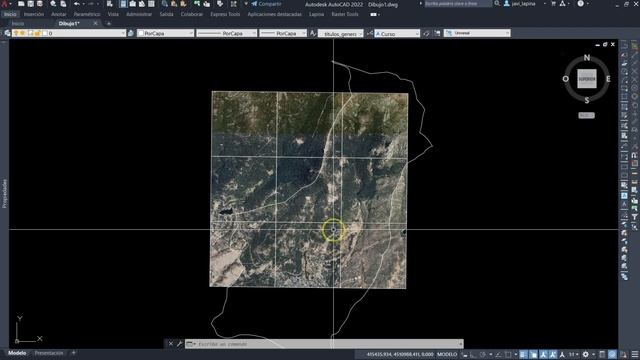Screen dimensions: 640x360
Task: Click the O west label on the ViewCube compass
Action: pyautogui.click(x=565, y=79)
